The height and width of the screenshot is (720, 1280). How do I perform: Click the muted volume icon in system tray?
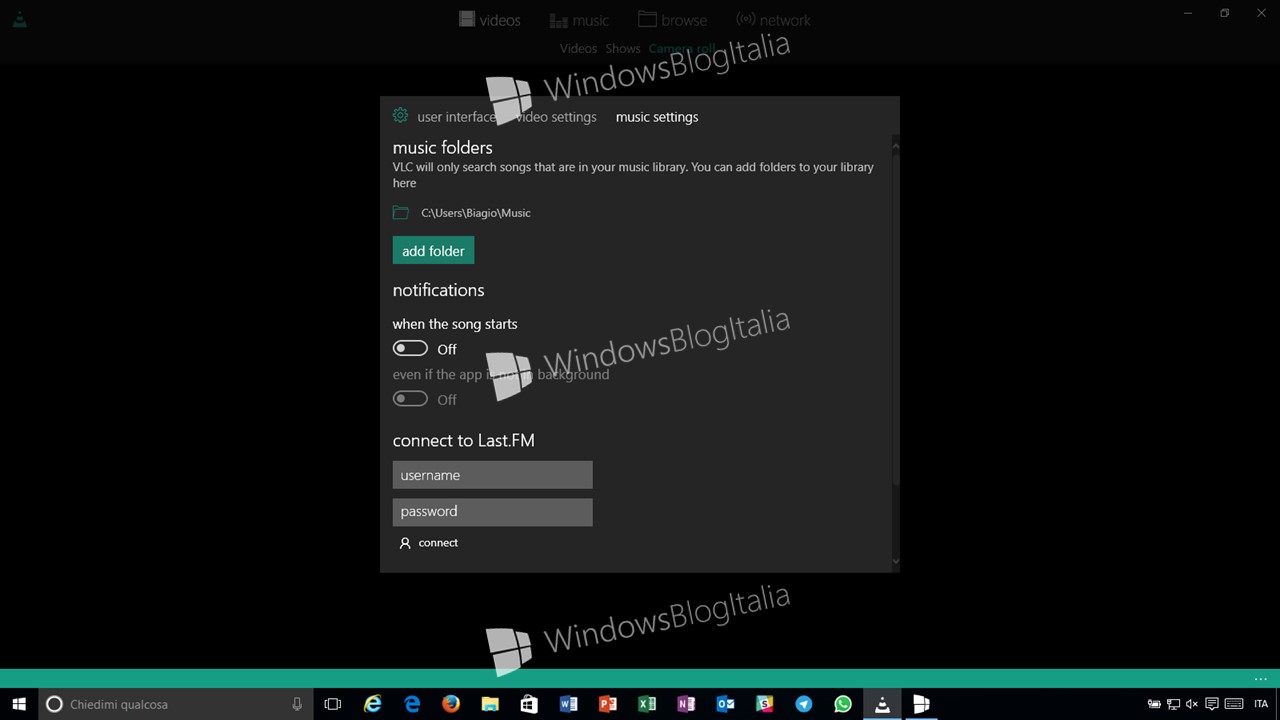(x=1192, y=704)
